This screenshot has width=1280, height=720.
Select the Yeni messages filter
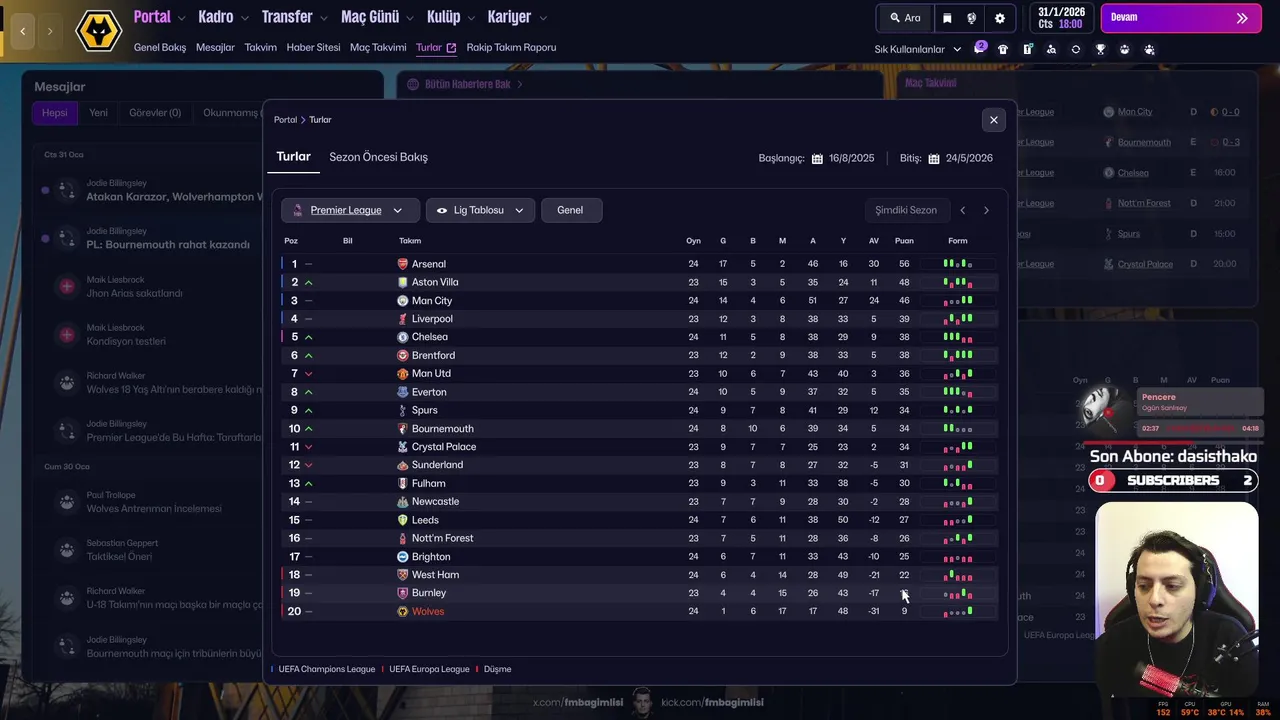[x=98, y=113]
